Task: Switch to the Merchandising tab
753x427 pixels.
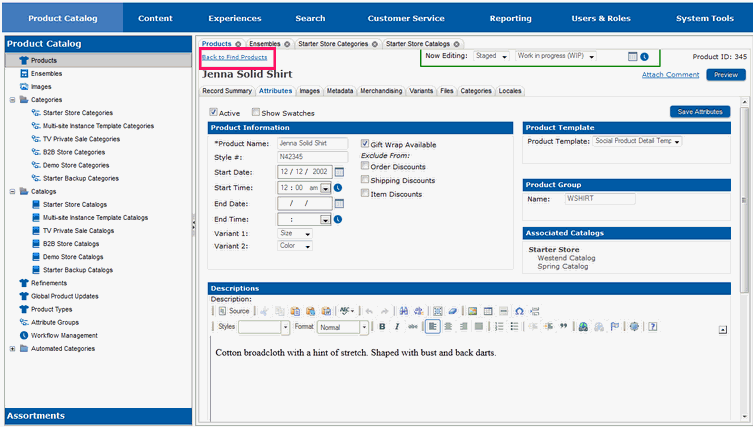Action: point(381,91)
